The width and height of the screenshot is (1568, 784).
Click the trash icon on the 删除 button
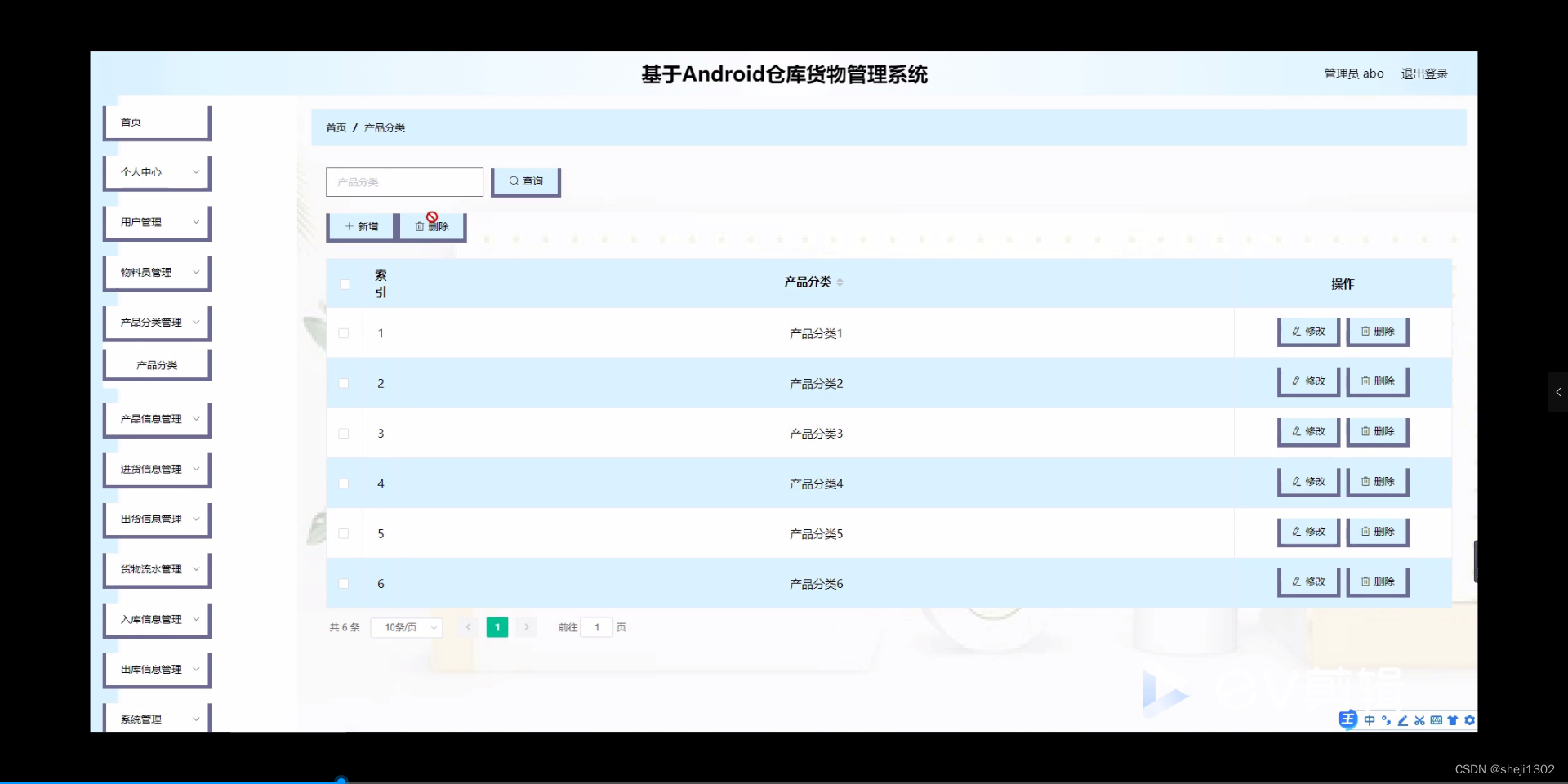[420, 227]
